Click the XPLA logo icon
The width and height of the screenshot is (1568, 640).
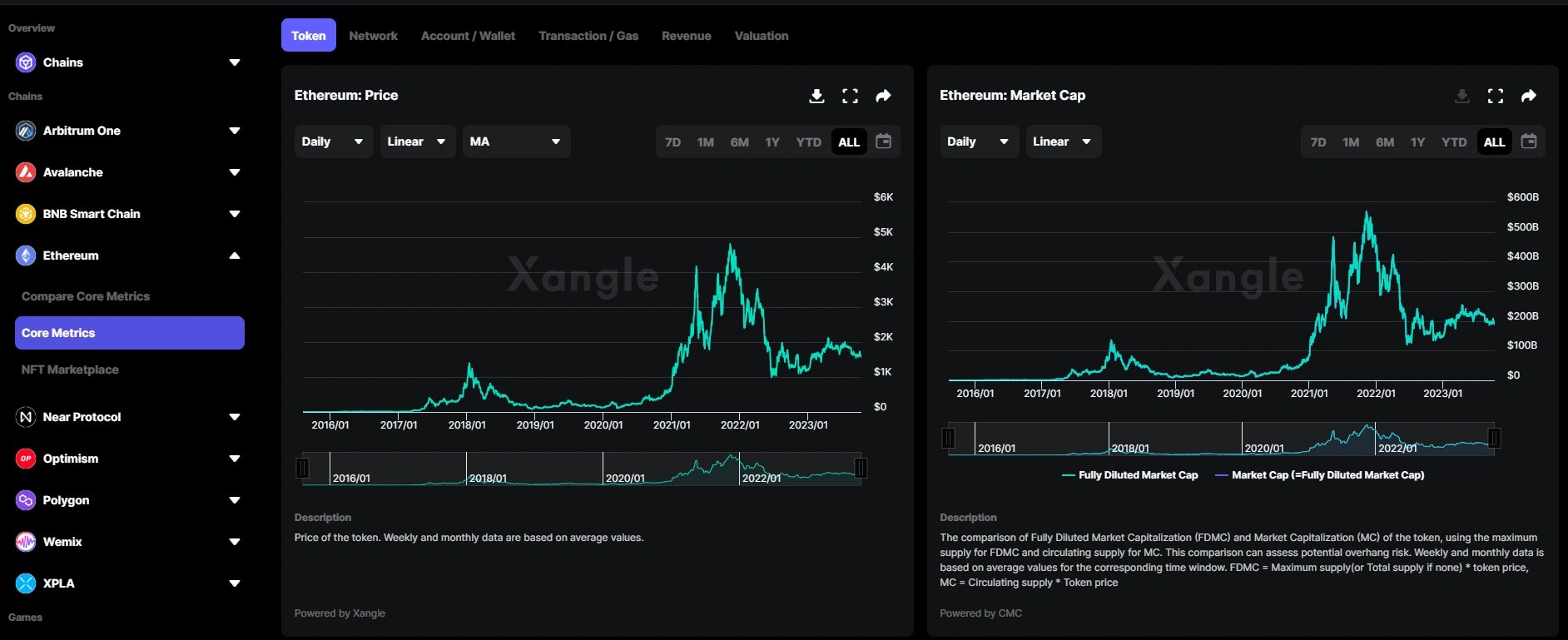(x=26, y=583)
